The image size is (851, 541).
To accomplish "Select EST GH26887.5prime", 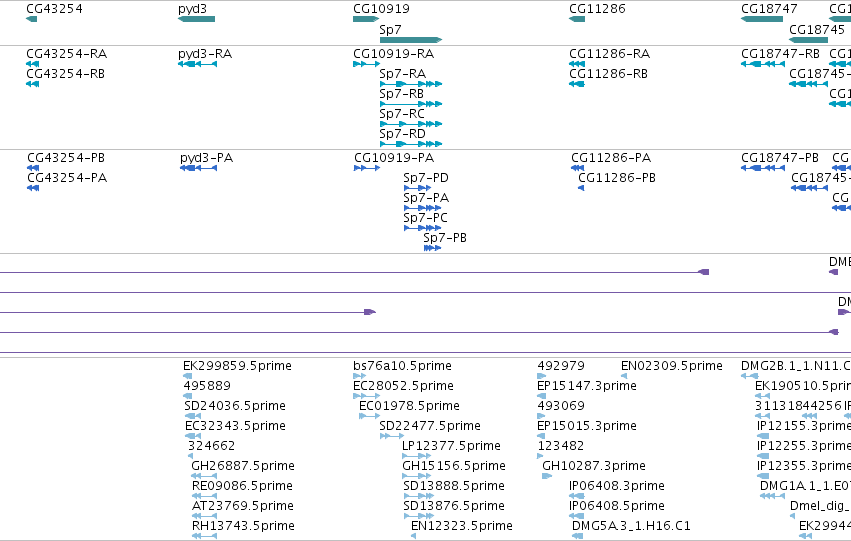I will (x=243, y=466).
